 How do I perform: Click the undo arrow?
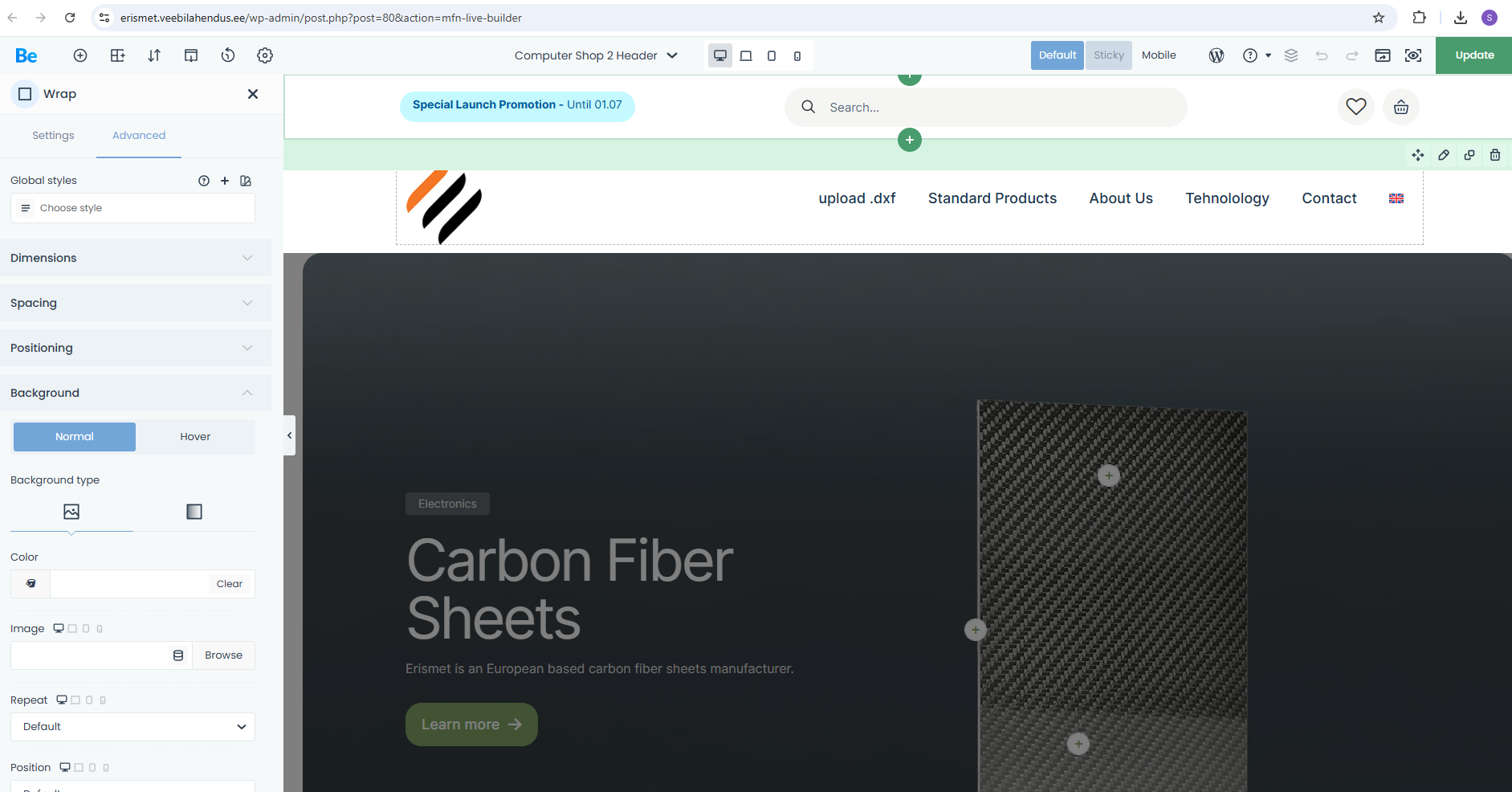[1322, 55]
